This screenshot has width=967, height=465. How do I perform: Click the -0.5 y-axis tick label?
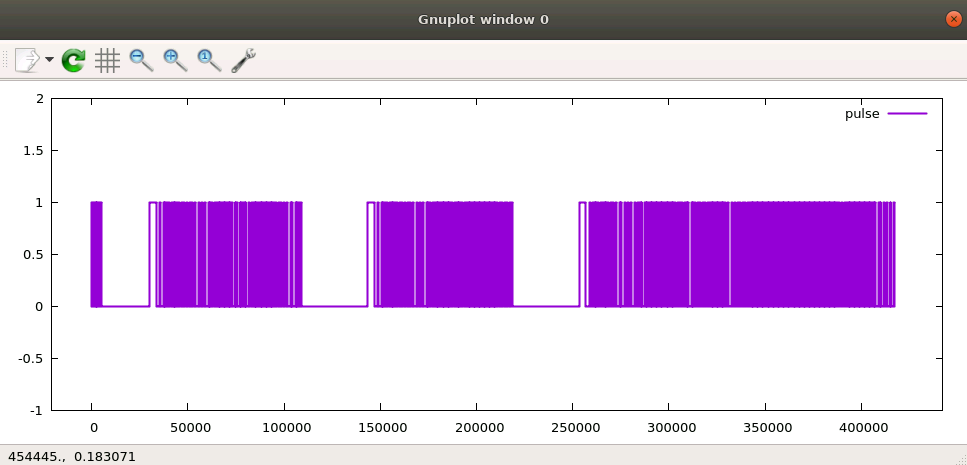click(32, 358)
